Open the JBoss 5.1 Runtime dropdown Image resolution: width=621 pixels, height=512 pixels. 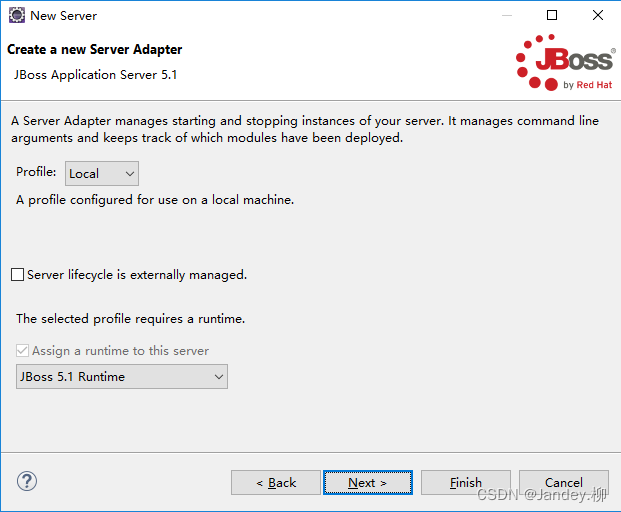(122, 377)
